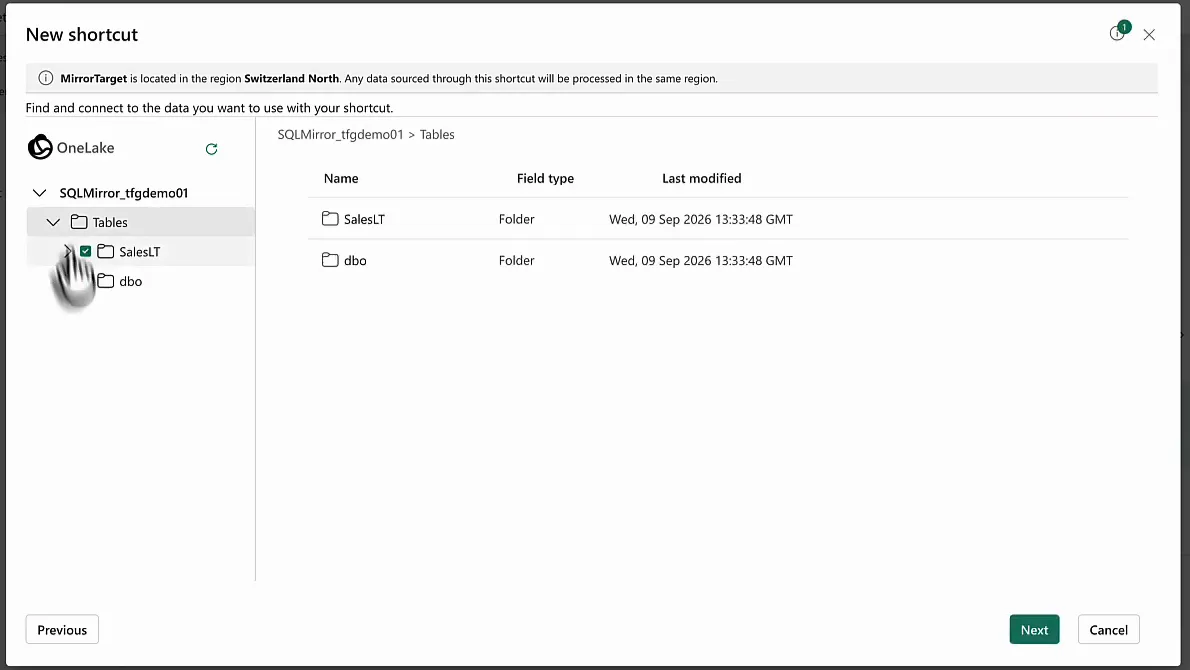
Task: Click the Folder type cell for dbo
Action: (516, 260)
